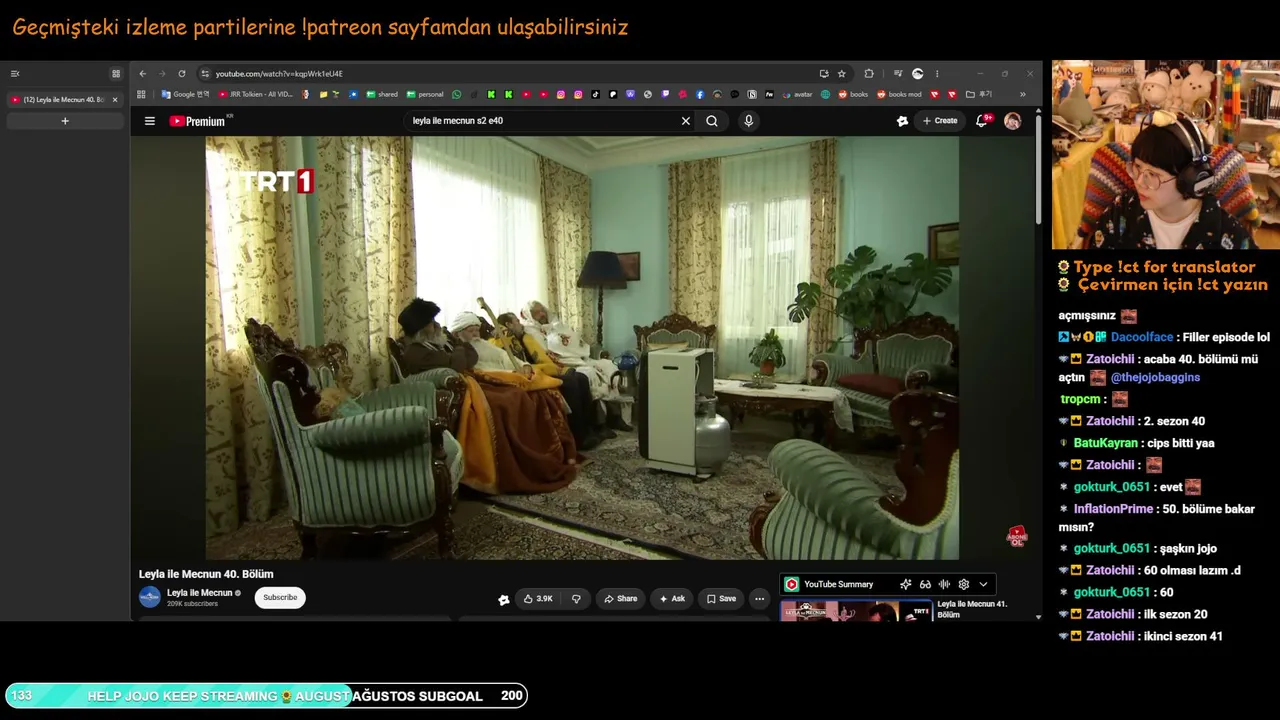Image resolution: width=1280 pixels, height=720 pixels.
Task: Click the video player to pause
Action: [582, 348]
